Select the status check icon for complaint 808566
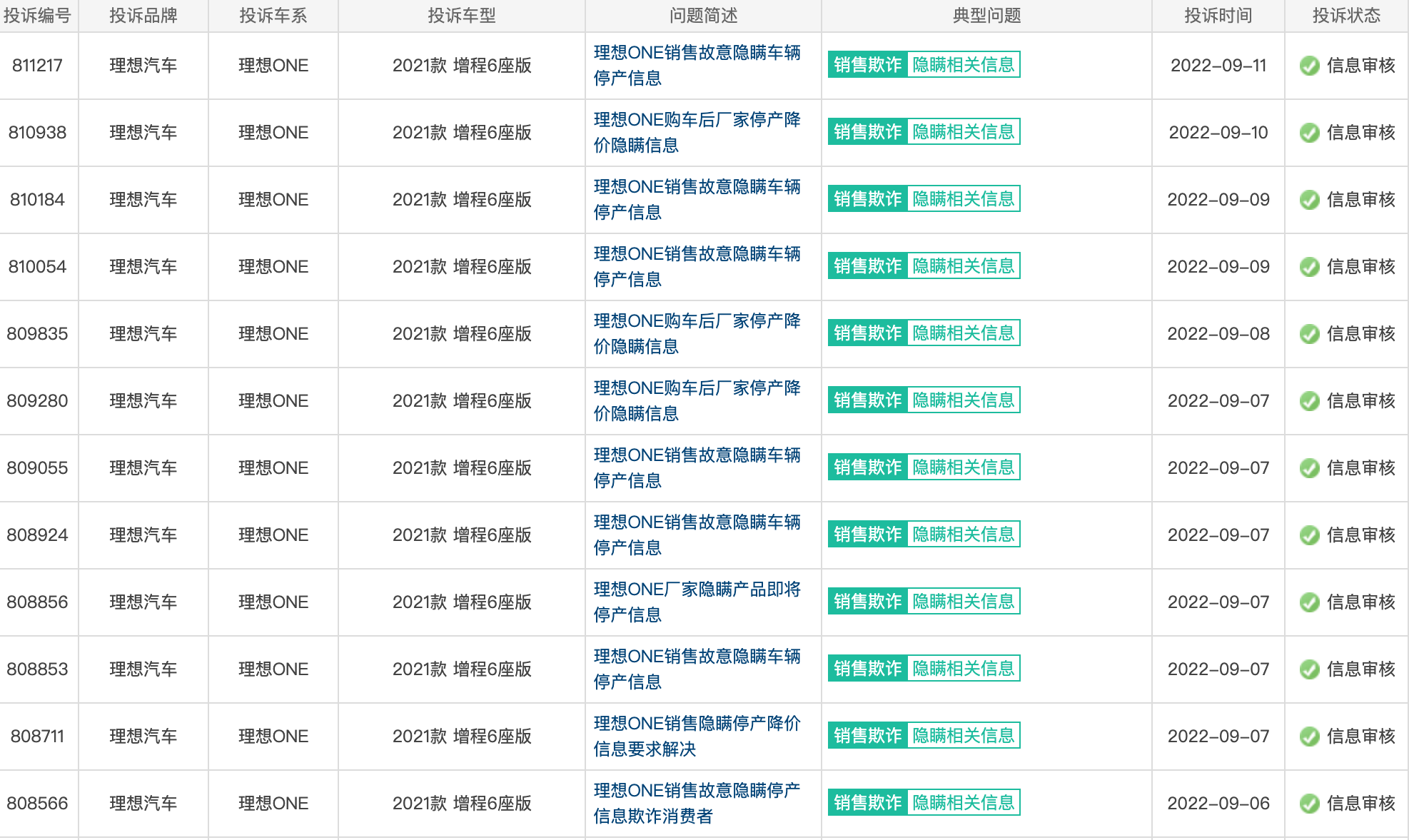Image resolution: width=1409 pixels, height=840 pixels. pos(1309,804)
